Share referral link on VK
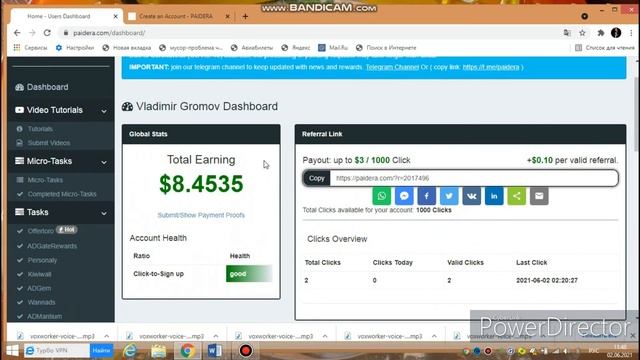 [x=471, y=196]
